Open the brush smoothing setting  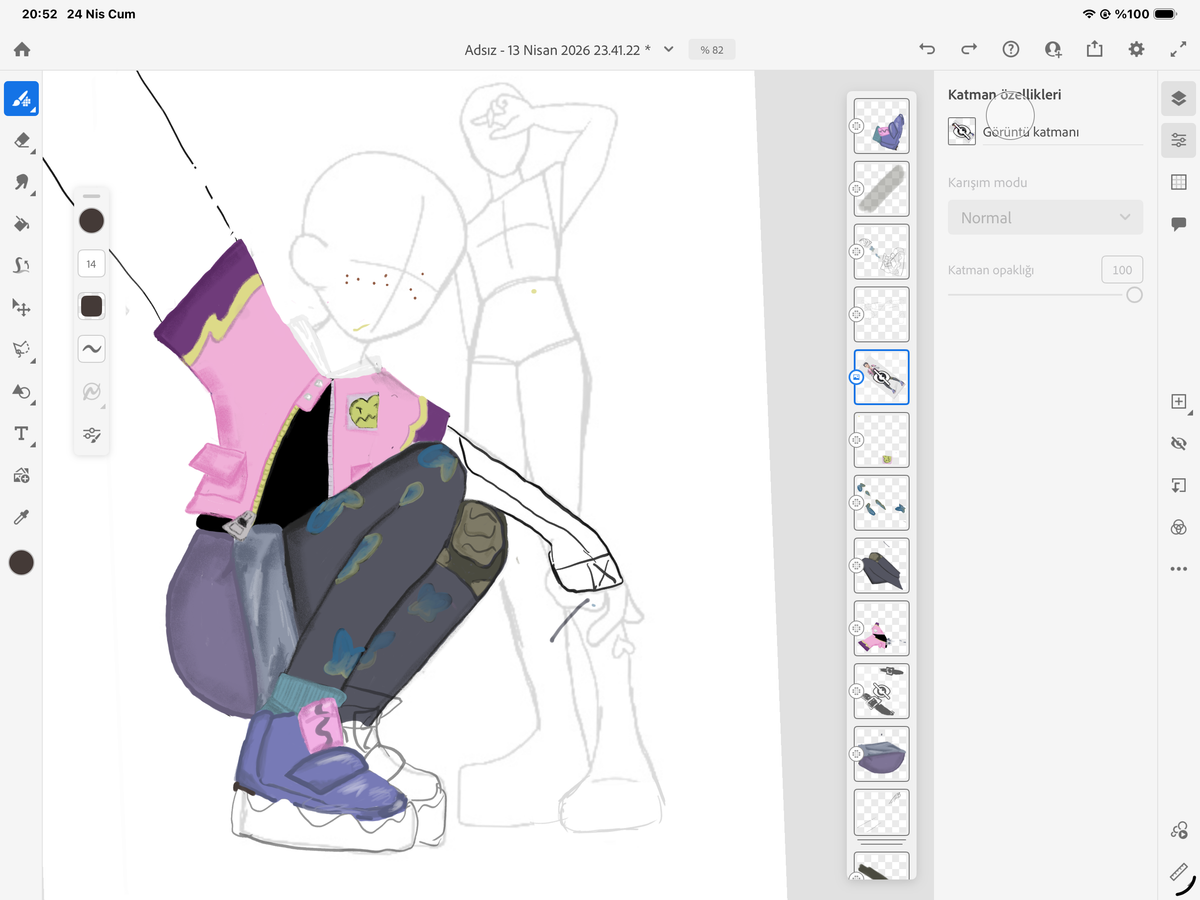(x=91, y=349)
